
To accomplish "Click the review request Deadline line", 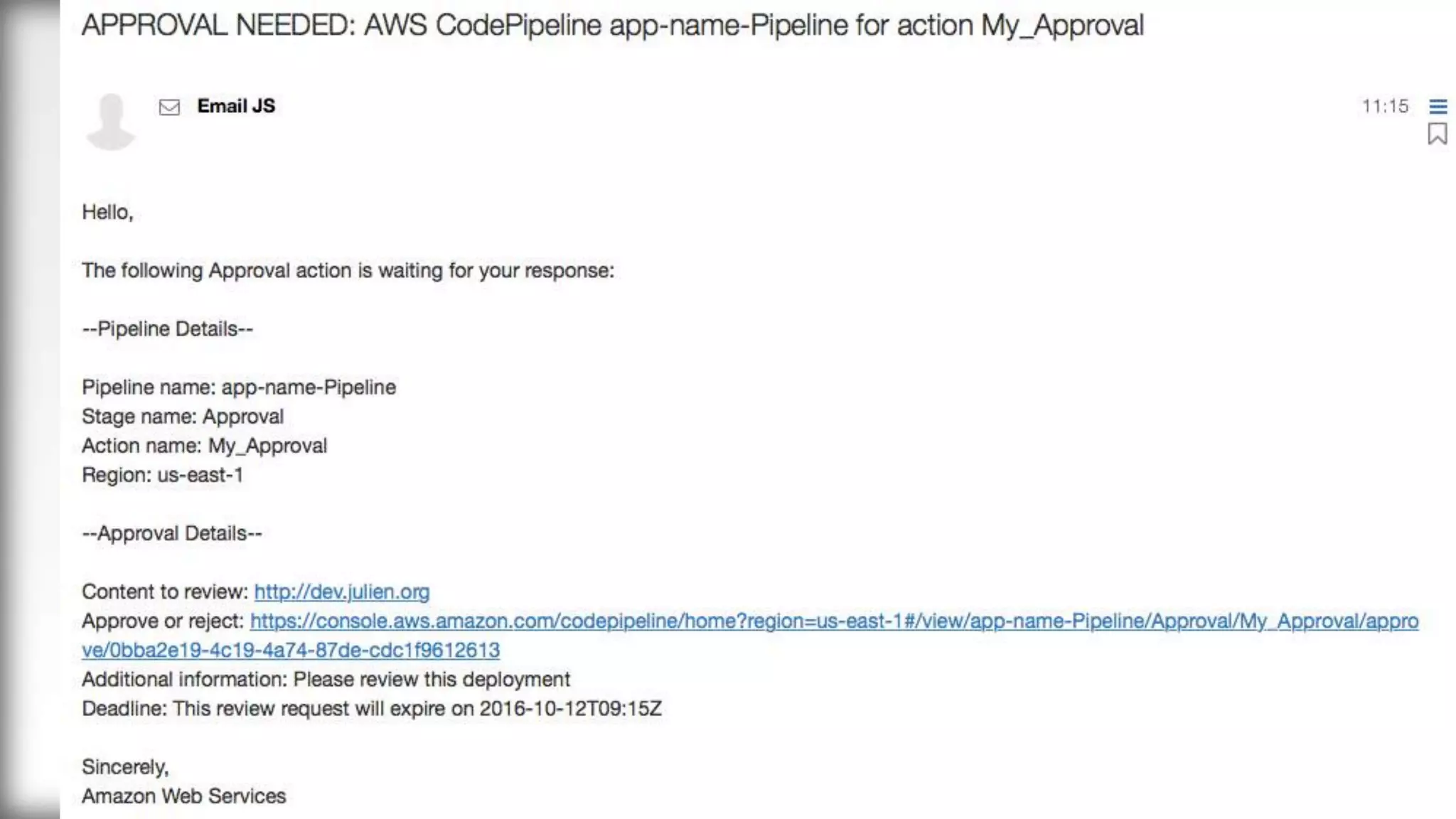I will (x=371, y=709).
